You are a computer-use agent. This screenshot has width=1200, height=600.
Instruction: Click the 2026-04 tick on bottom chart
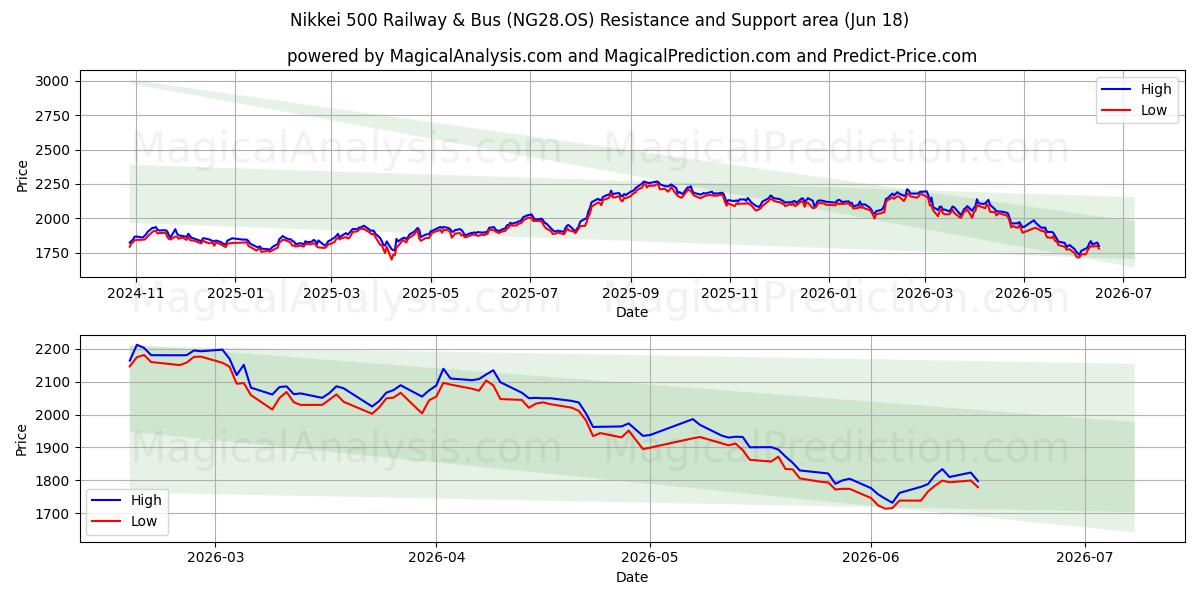coord(438,558)
